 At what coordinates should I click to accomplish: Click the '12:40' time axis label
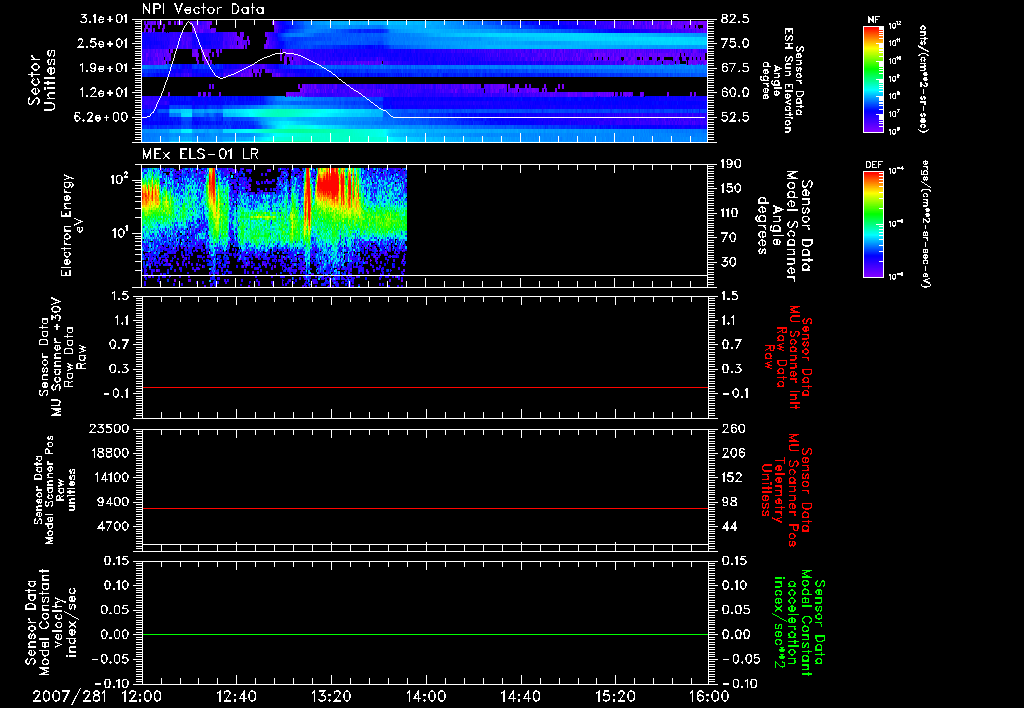[x=236, y=696]
